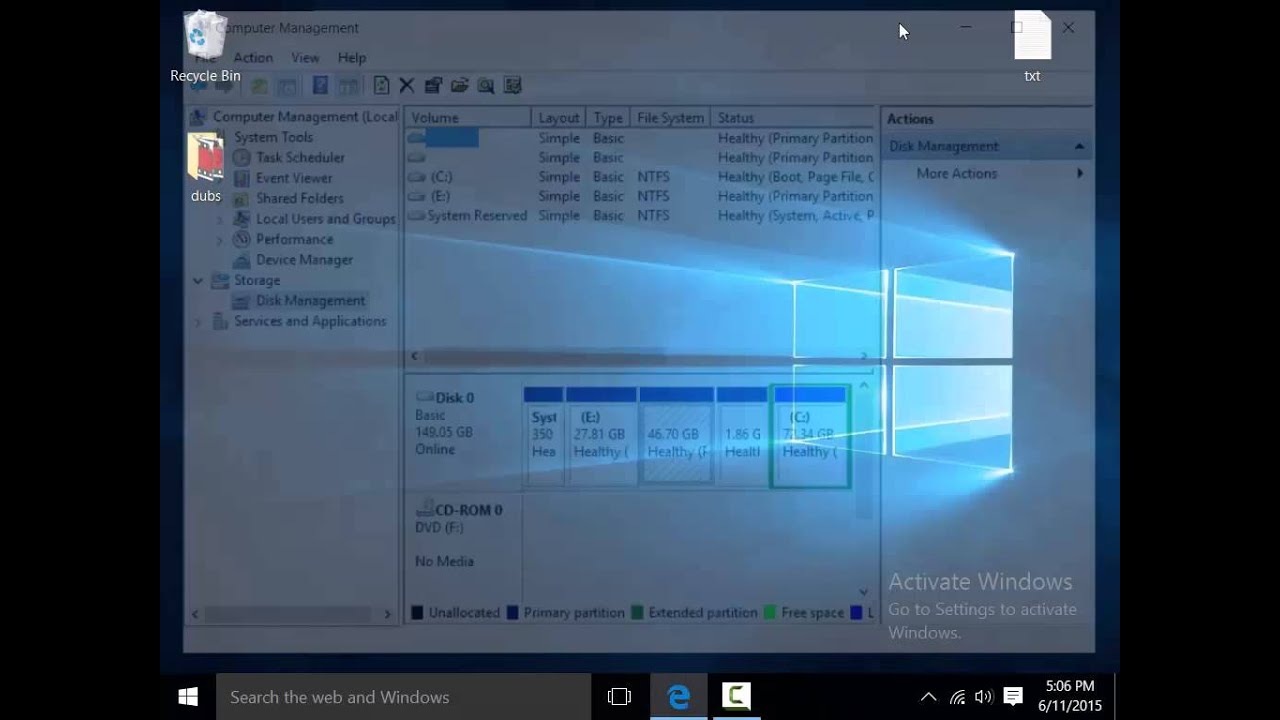This screenshot has width=1280, height=720.
Task: Expand the Local Users and Groups node
Action: coord(220,219)
